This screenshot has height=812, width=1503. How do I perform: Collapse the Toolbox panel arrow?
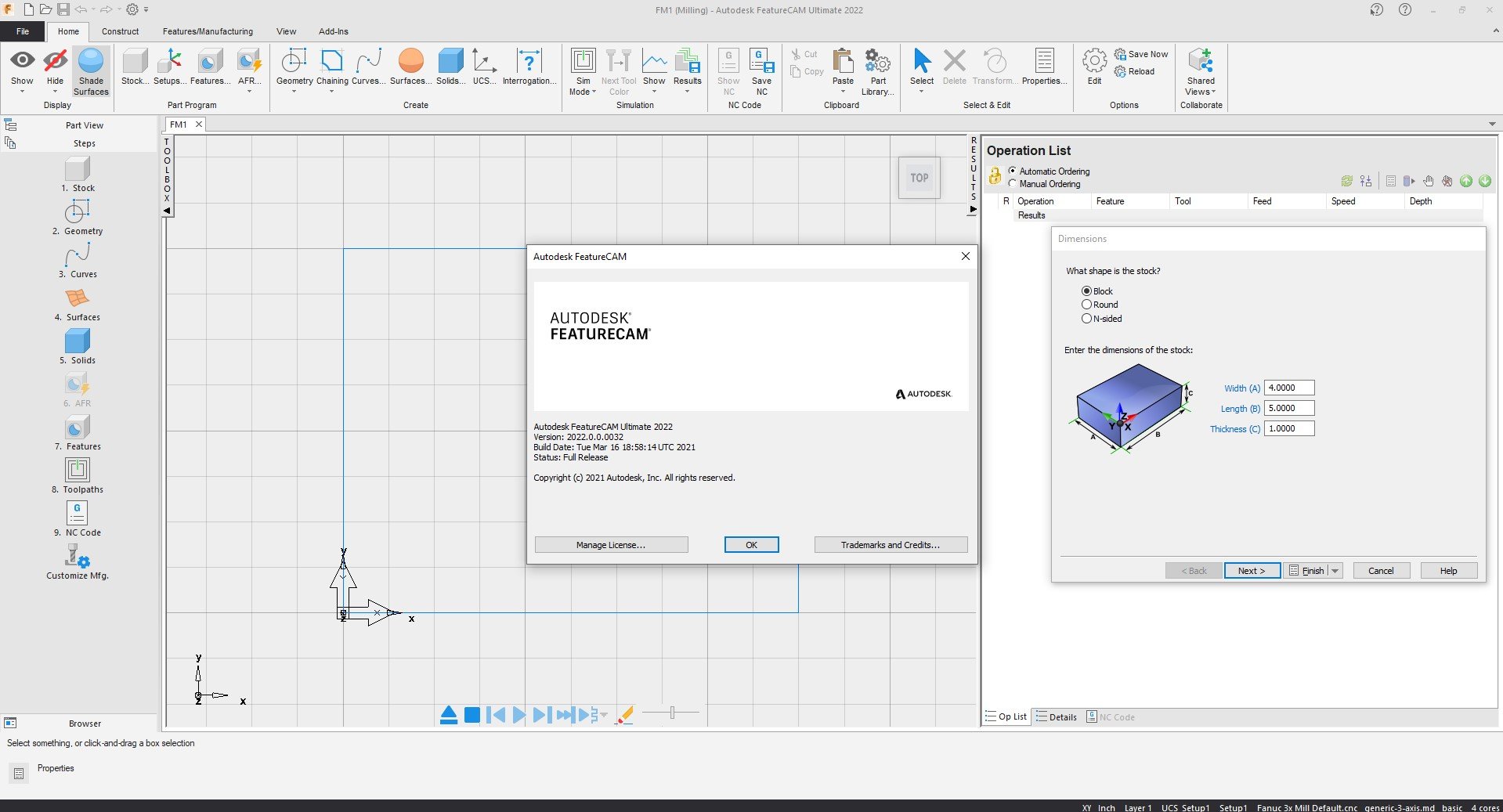coord(167,211)
